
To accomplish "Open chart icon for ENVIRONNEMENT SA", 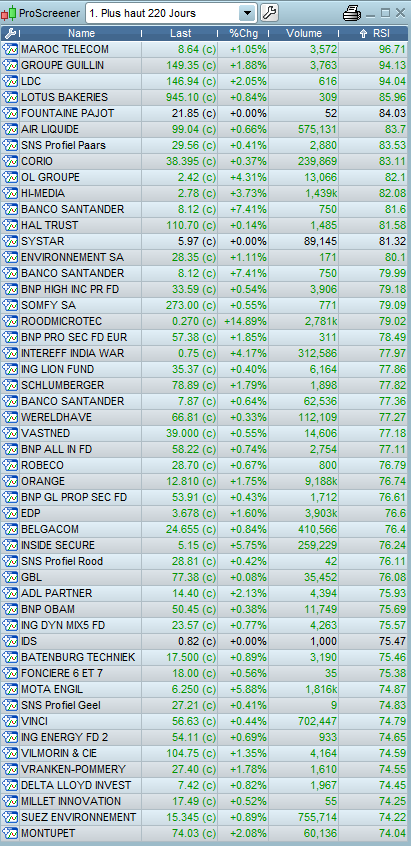I will point(10,257).
